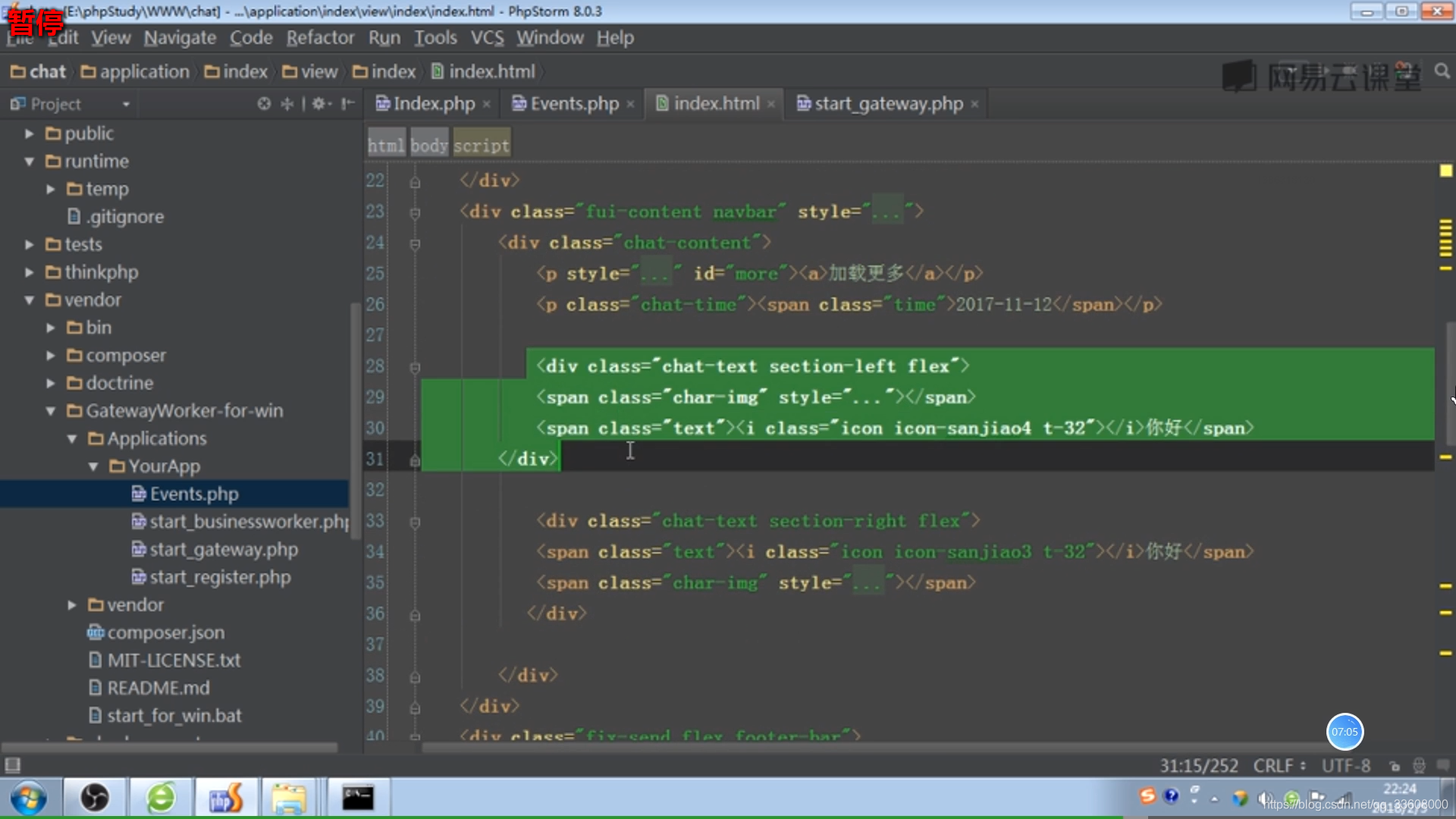Click the fold marker on line 24
The height and width of the screenshot is (819, 1456).
pyautogui.click(x=415, y=244)
